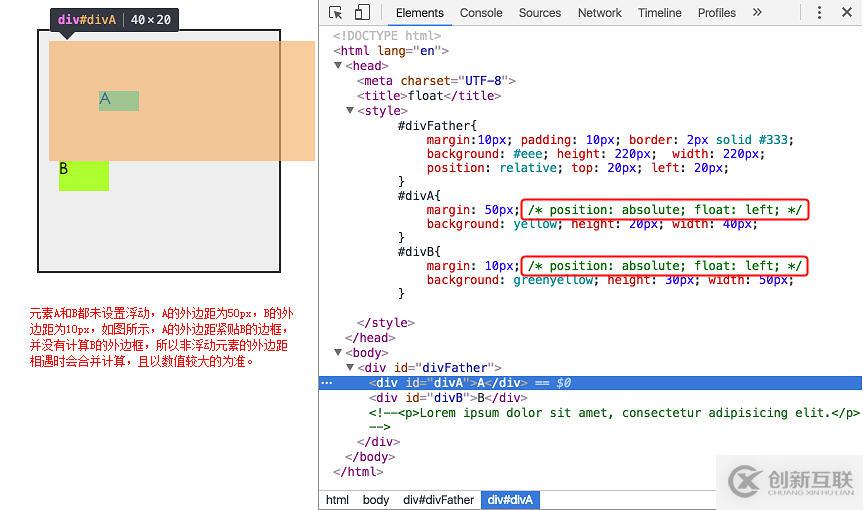This screenshot has width=863, height=510.
Task: Close the DevTools panel
Action: point(846,12)
